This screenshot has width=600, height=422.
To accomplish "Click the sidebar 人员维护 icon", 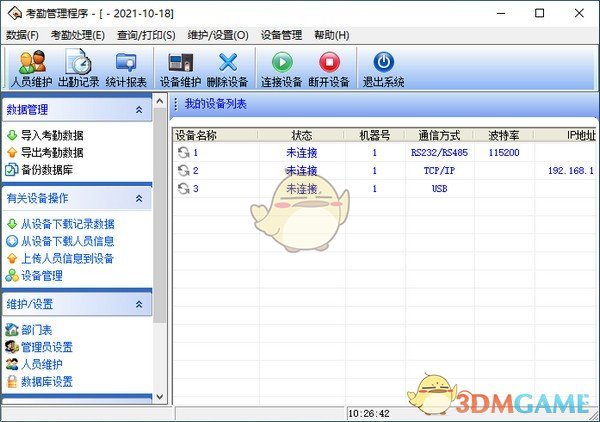I will 12,364.
